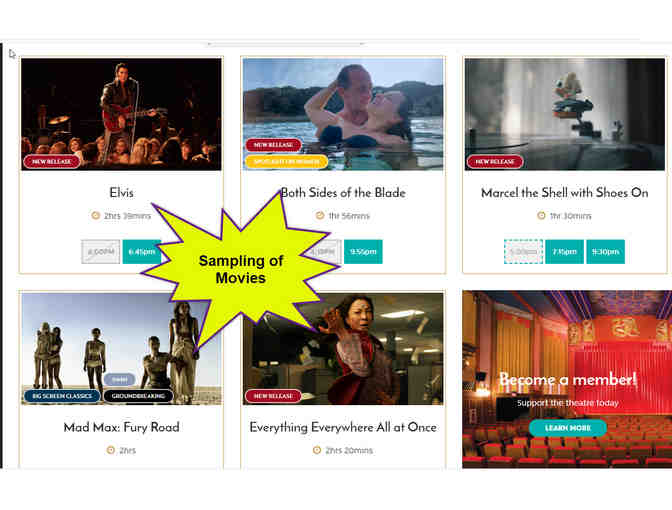Click the Groundbreaking badge on Mad Max
Screen dimensions: 672x510
138,396
